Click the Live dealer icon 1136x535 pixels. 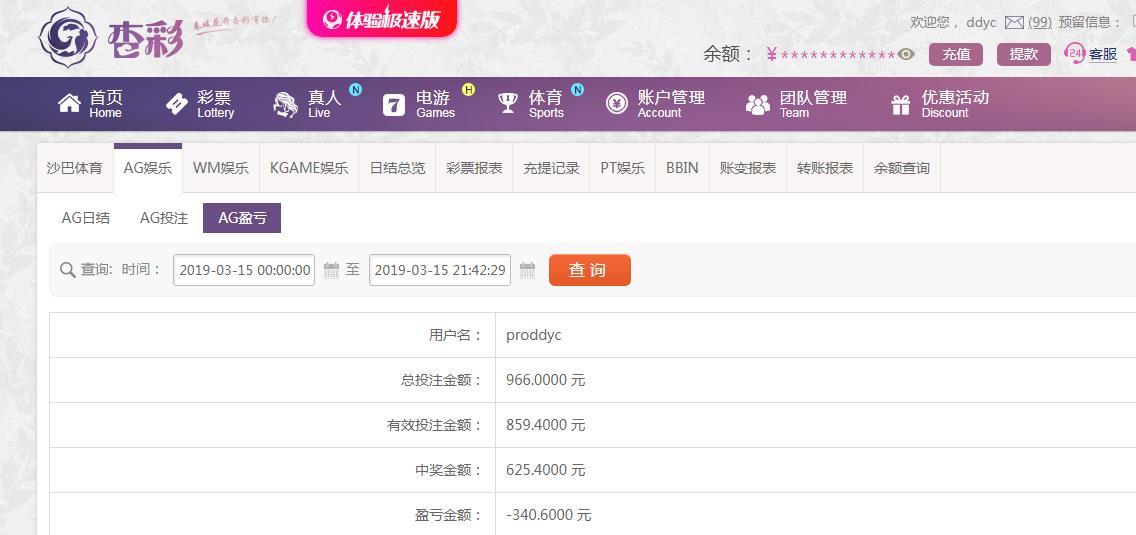[285, 104]
